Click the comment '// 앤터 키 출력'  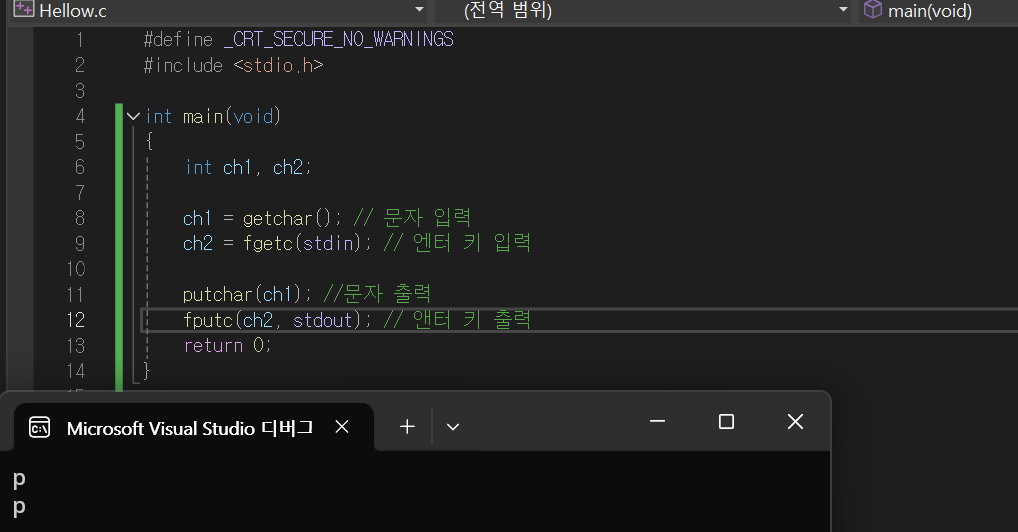click(x=457, y=320)
